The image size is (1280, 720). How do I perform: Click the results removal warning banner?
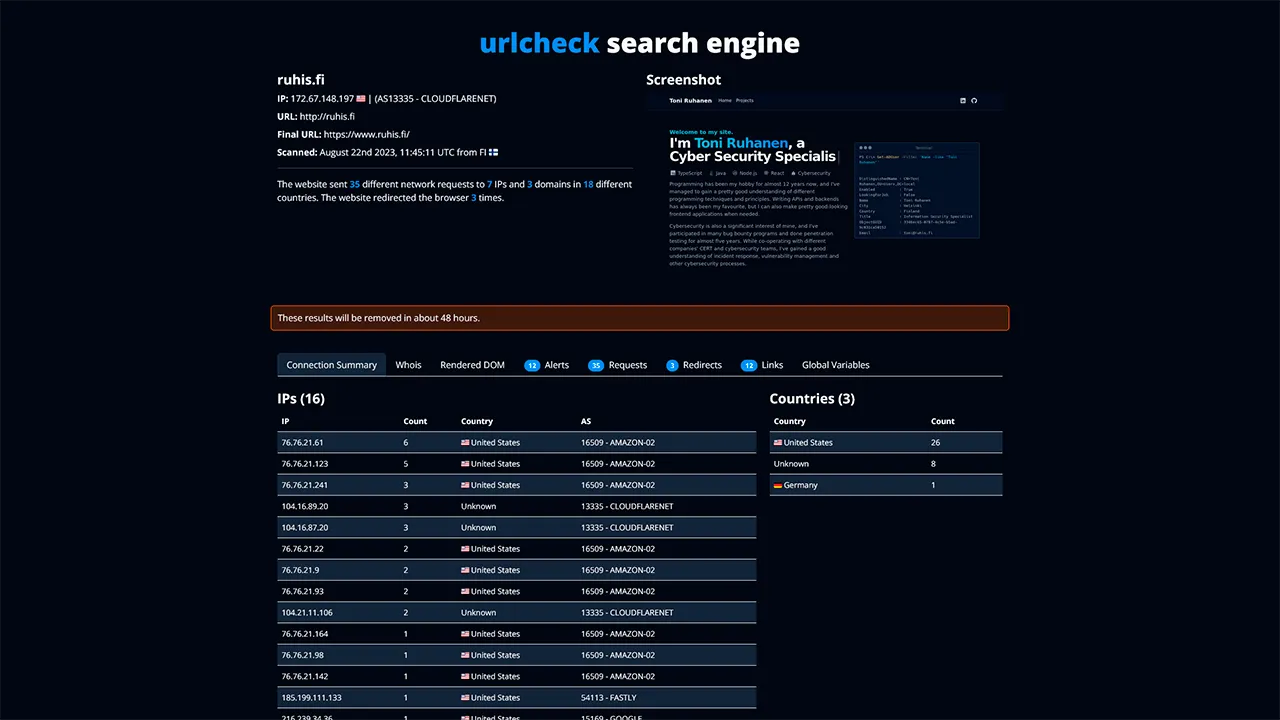tap(640, 318)
